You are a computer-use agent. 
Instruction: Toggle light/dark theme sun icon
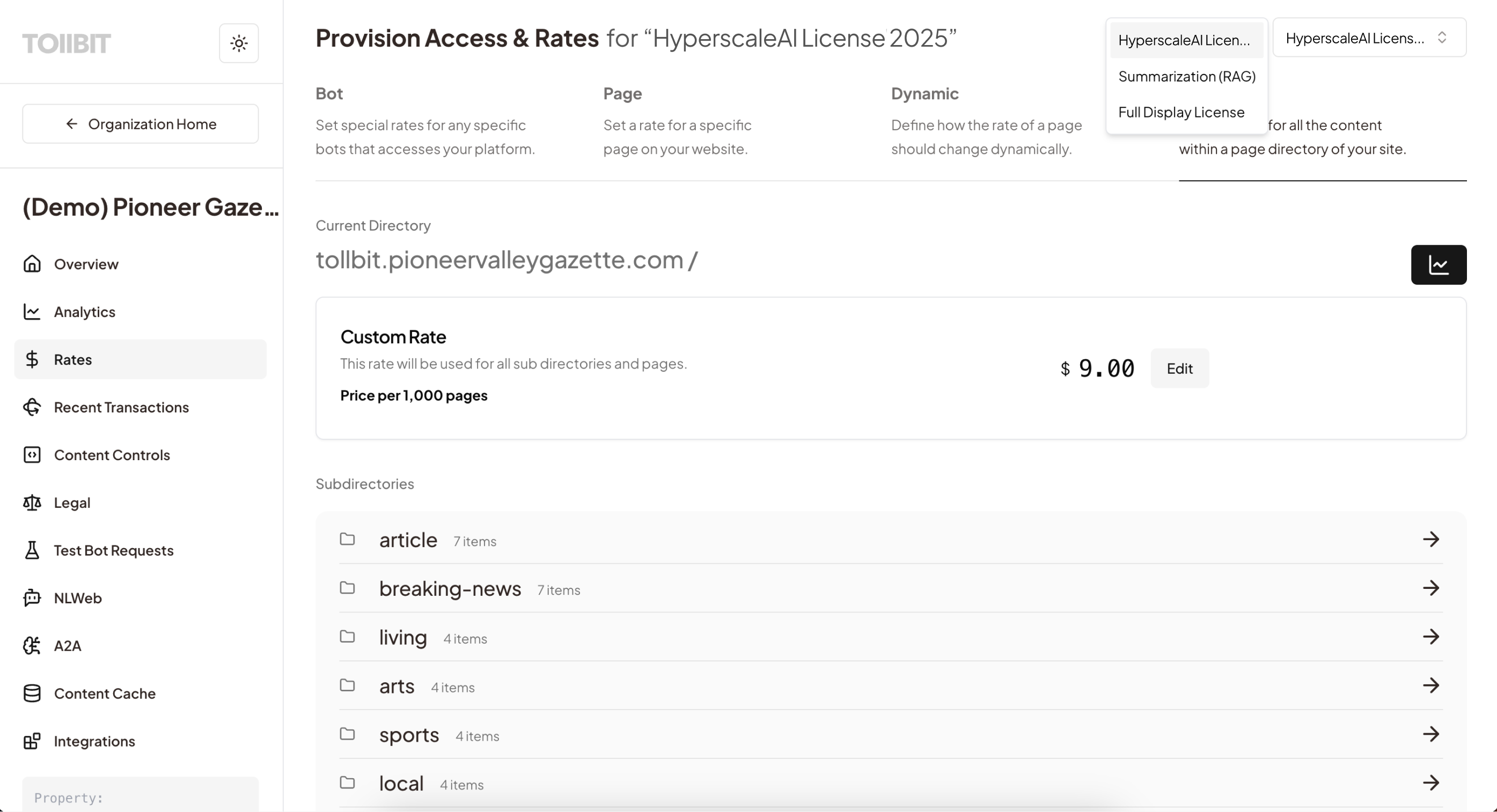(238, 43)
